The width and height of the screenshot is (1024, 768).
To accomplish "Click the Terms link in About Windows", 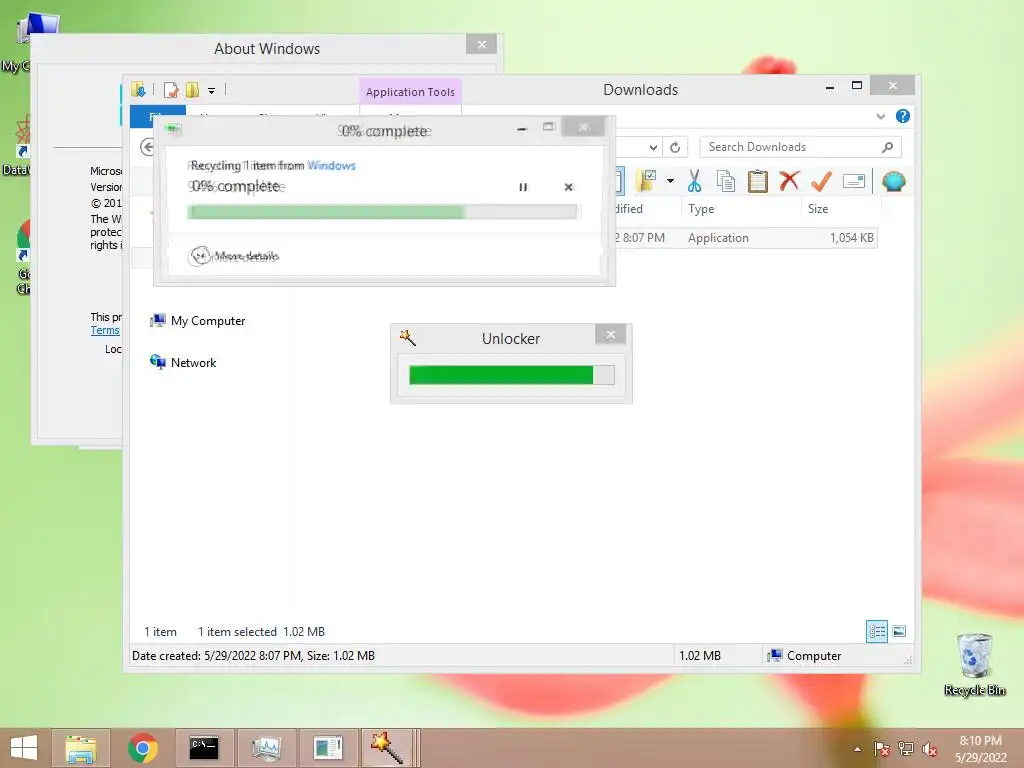I will pyautogui.click(x=105, y=330).
